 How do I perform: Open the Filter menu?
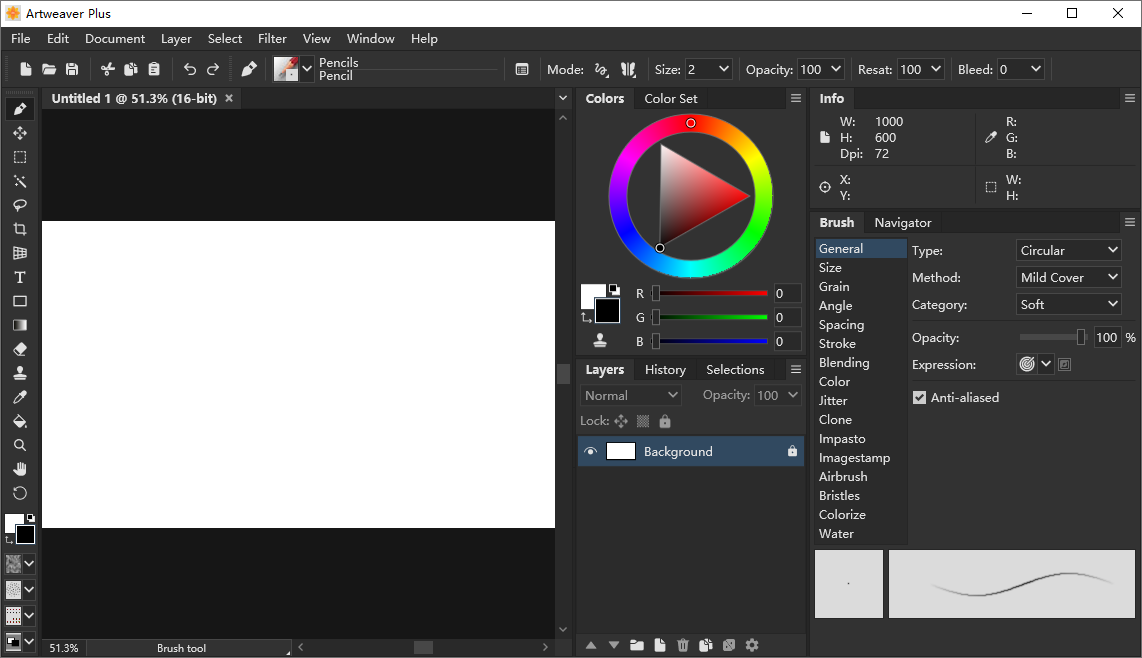pyautogui.click(x=272, y=38)
